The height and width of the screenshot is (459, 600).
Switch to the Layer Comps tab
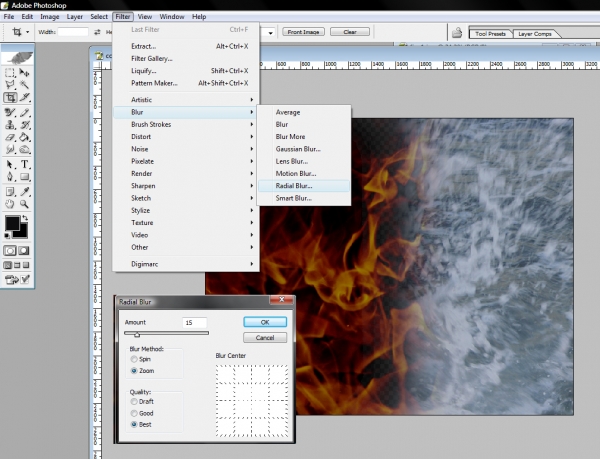point(535,34)
